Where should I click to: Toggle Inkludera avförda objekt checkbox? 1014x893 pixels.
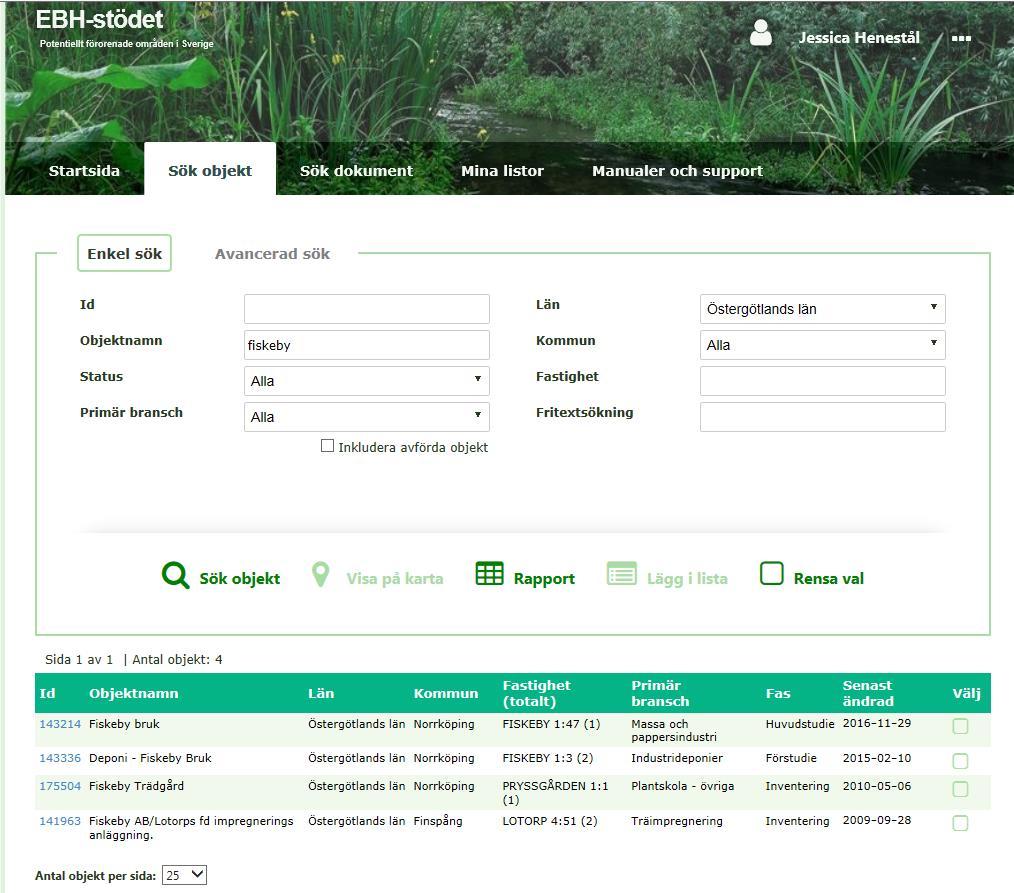pos(327,446)
